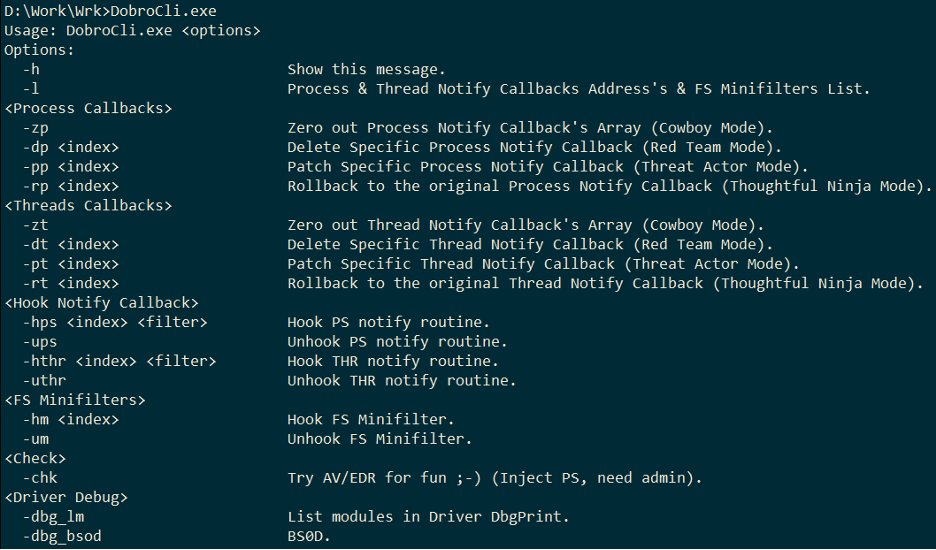Select the <Hook Notify Callback> section header

pos(101,303)
